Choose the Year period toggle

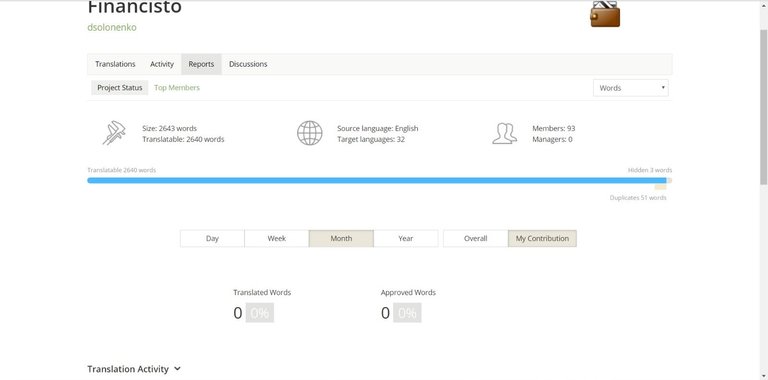coord(406,238)
